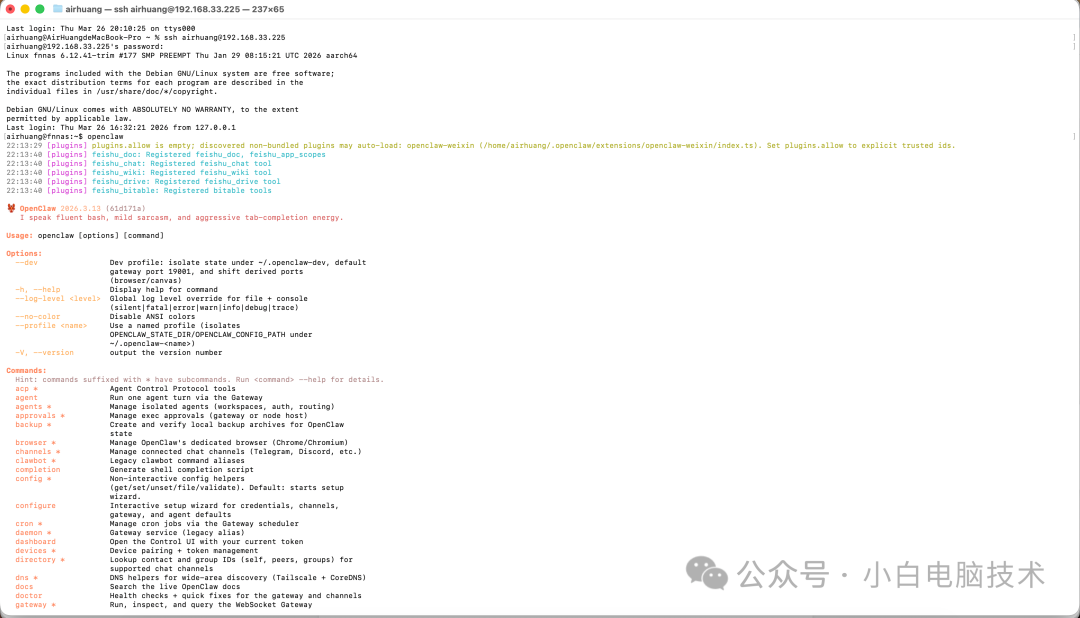Click 'Legacy clawbot command aliases' description

[177, 460]
